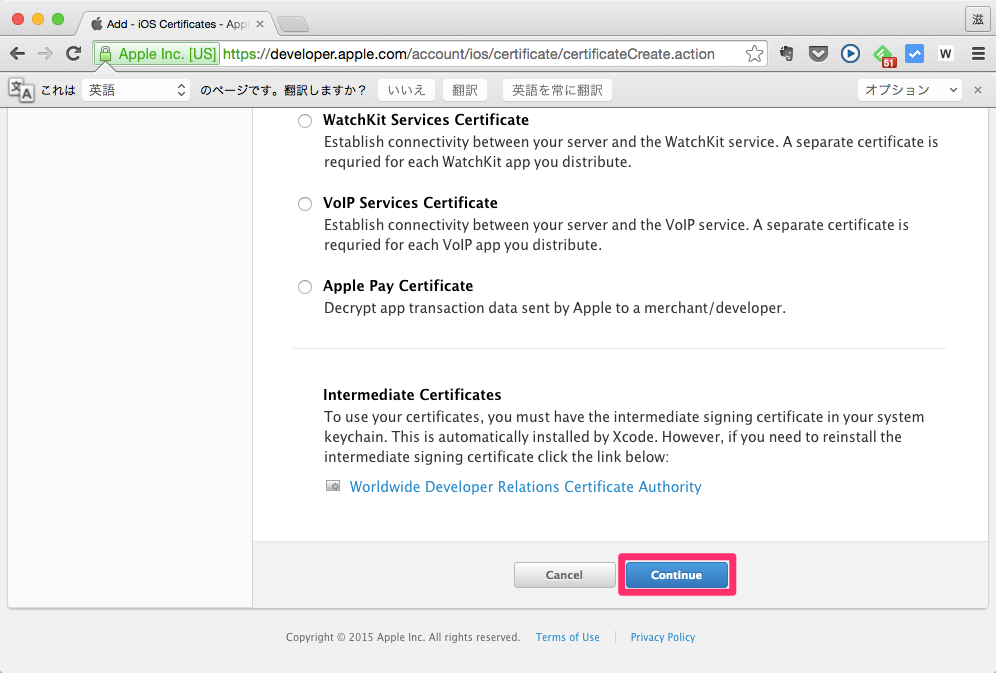
Task: Click the blue checkmark extension icon
Action: [914, 54]
